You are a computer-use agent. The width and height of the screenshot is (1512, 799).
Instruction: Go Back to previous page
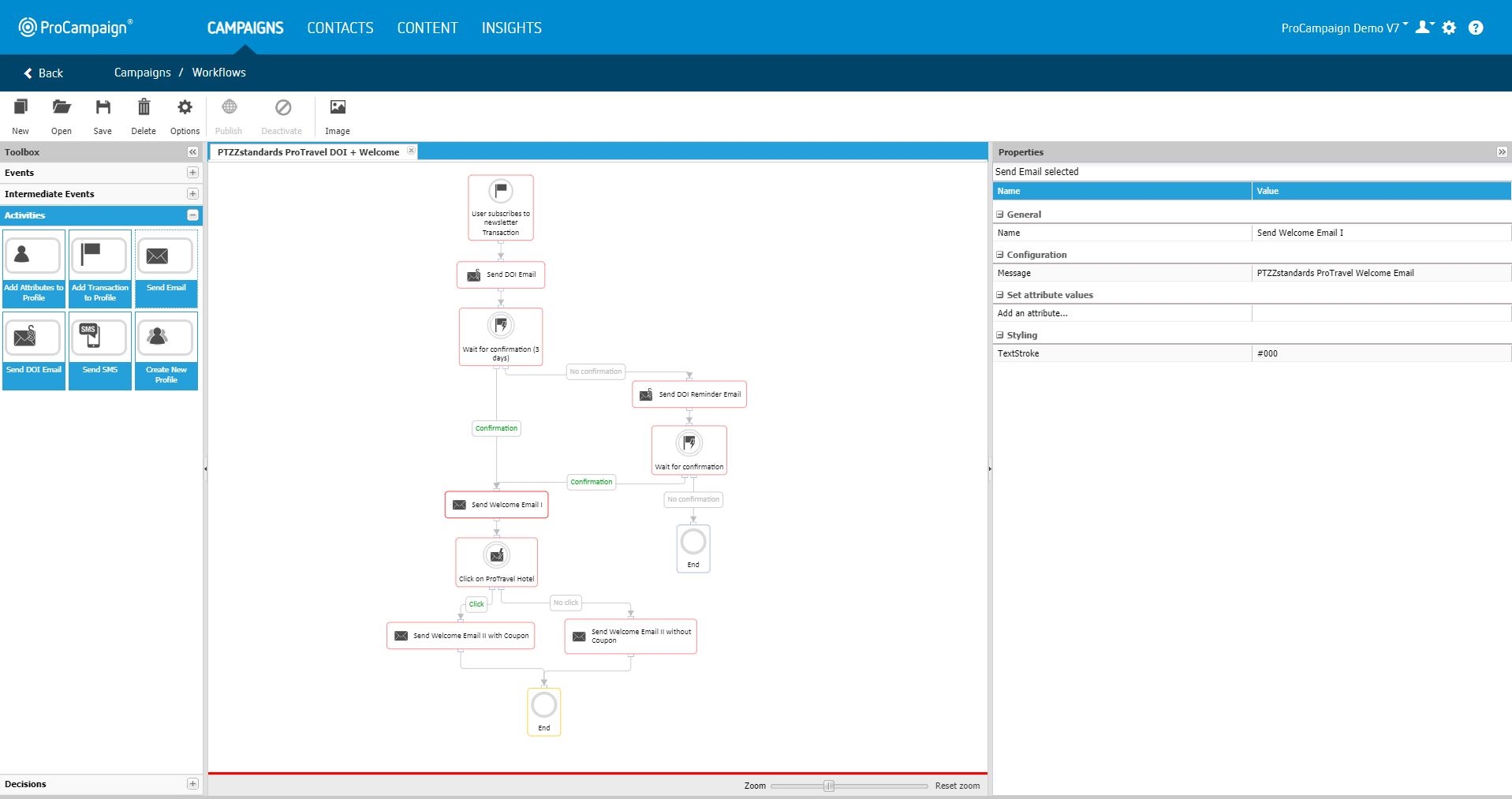pos(43,73)
